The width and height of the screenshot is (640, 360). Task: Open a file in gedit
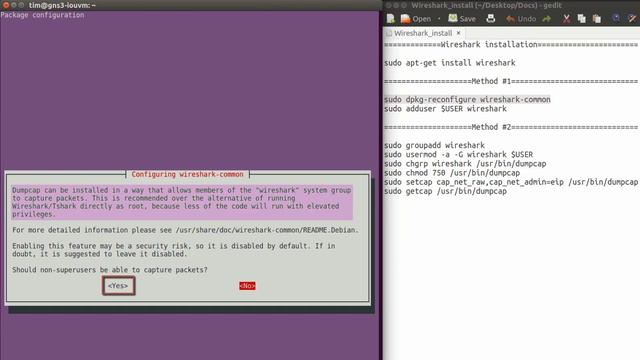[416, 19]
